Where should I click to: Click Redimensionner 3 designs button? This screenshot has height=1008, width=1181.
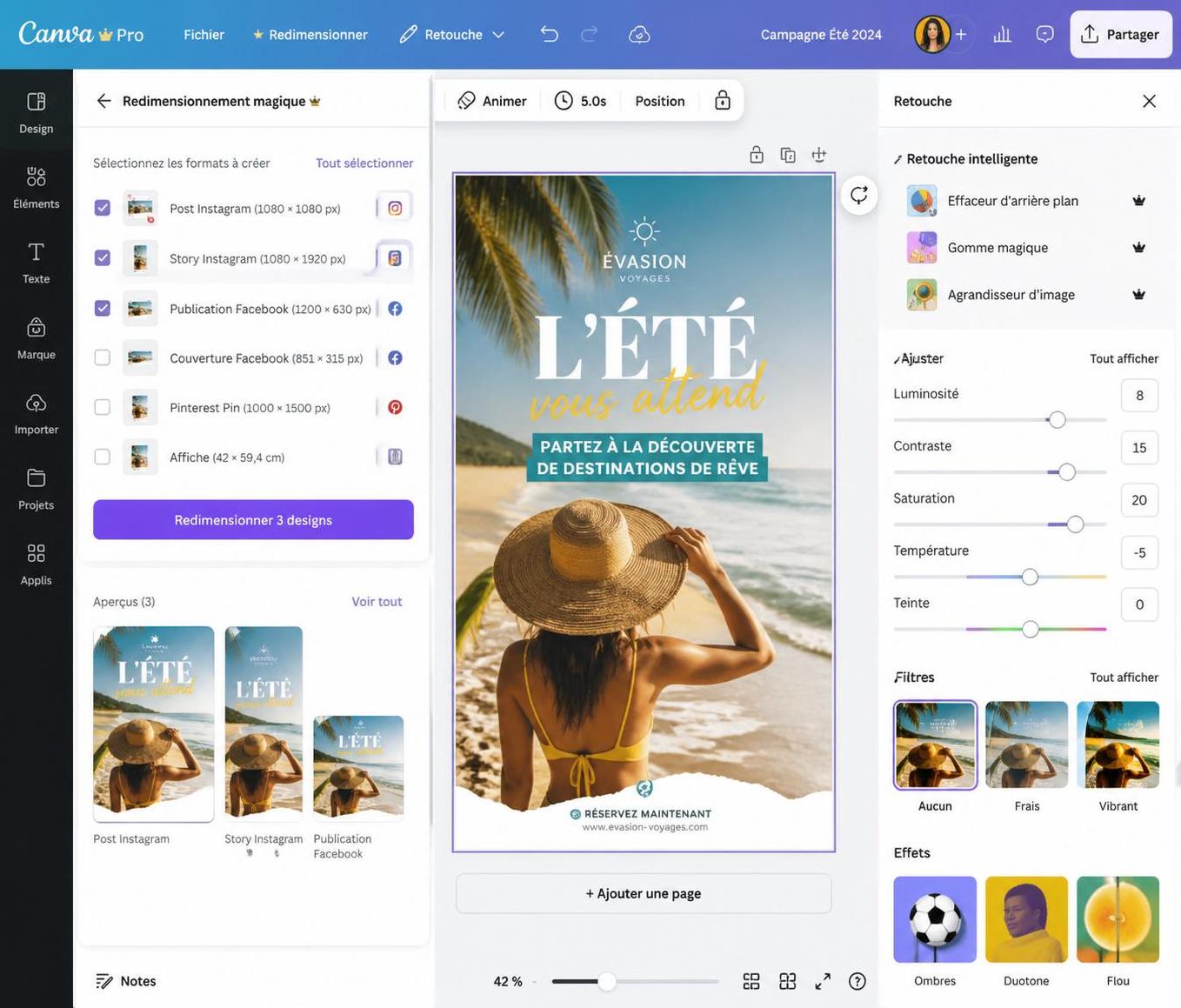pyautogui.click(x=254, y=520)
